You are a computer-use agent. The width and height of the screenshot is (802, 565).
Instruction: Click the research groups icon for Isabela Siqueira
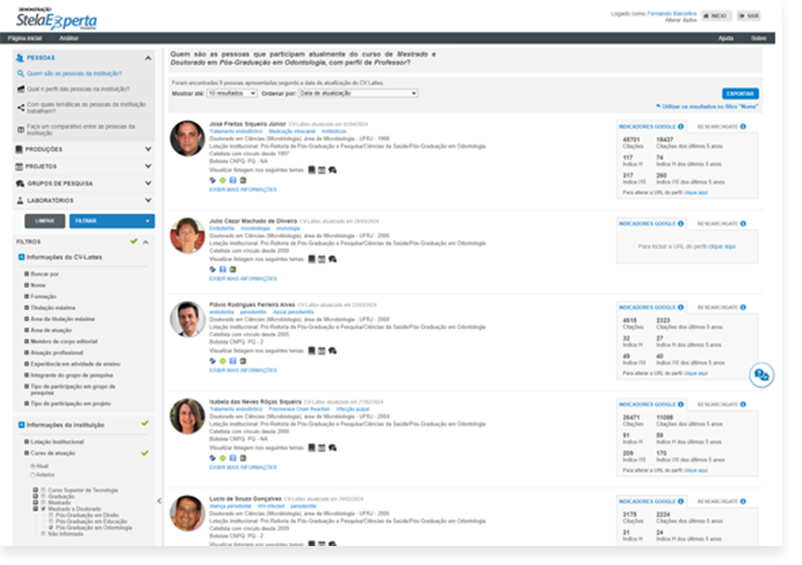[x=332, y=447]
